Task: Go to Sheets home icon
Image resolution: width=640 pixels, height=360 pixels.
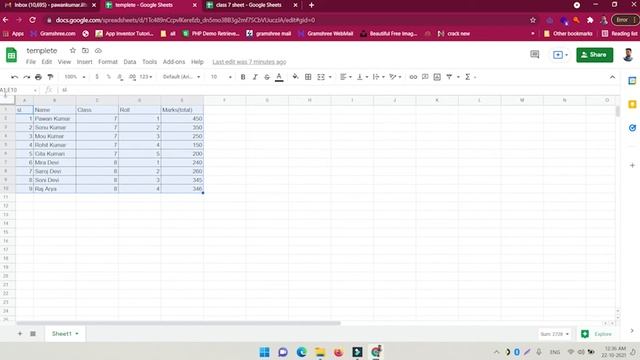Action: tap(11, 55)
